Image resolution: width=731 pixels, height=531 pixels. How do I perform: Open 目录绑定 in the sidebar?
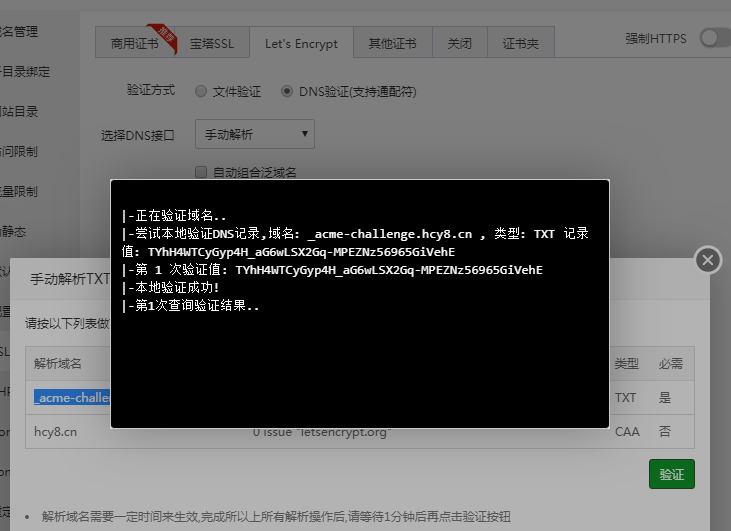pyautogui.click(x=25, y=71)
